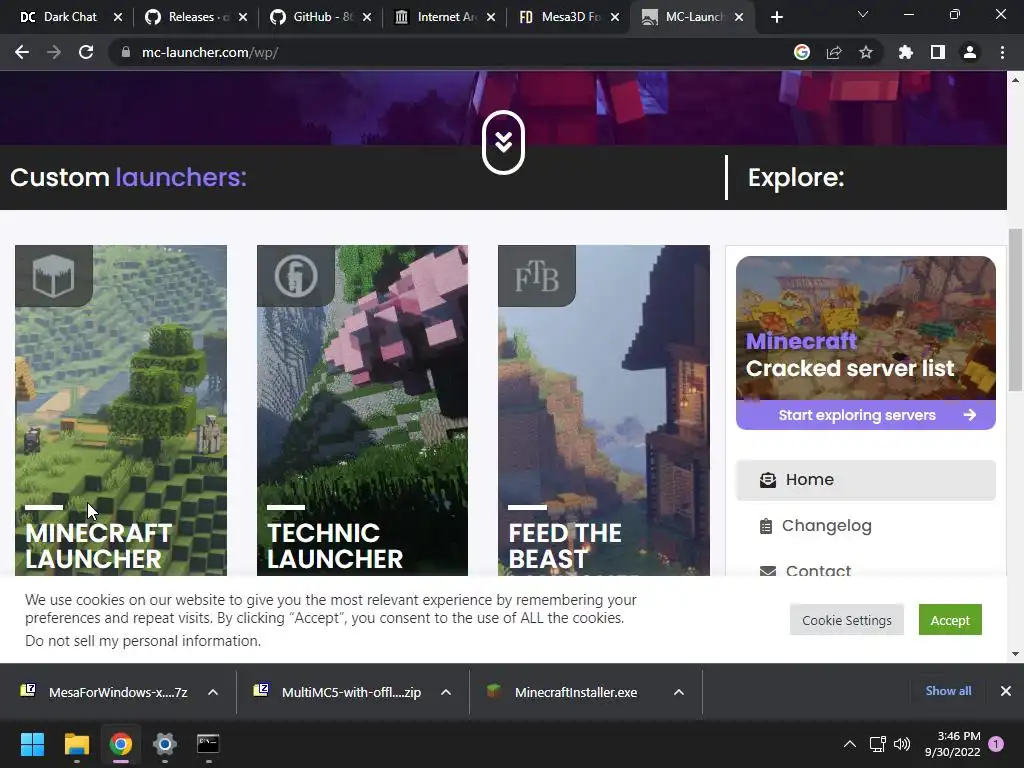
Task: Click the Google account icon in address bar
Action: [802, 52]
